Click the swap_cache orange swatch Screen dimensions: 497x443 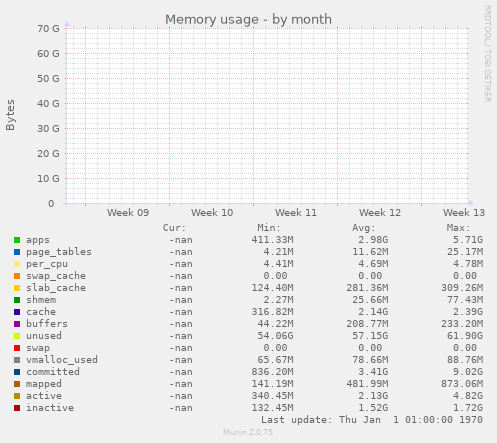(x=17, y=276)
